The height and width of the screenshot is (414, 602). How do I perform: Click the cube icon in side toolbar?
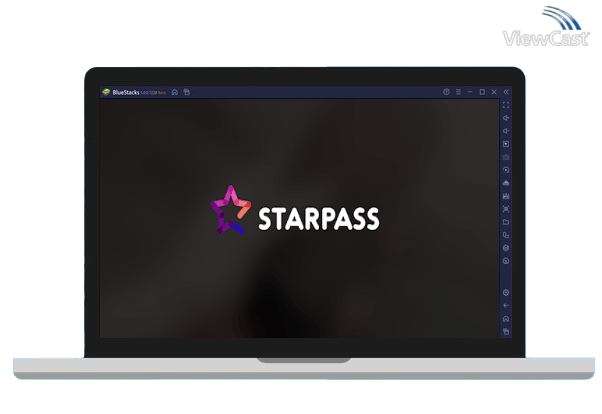506,248
